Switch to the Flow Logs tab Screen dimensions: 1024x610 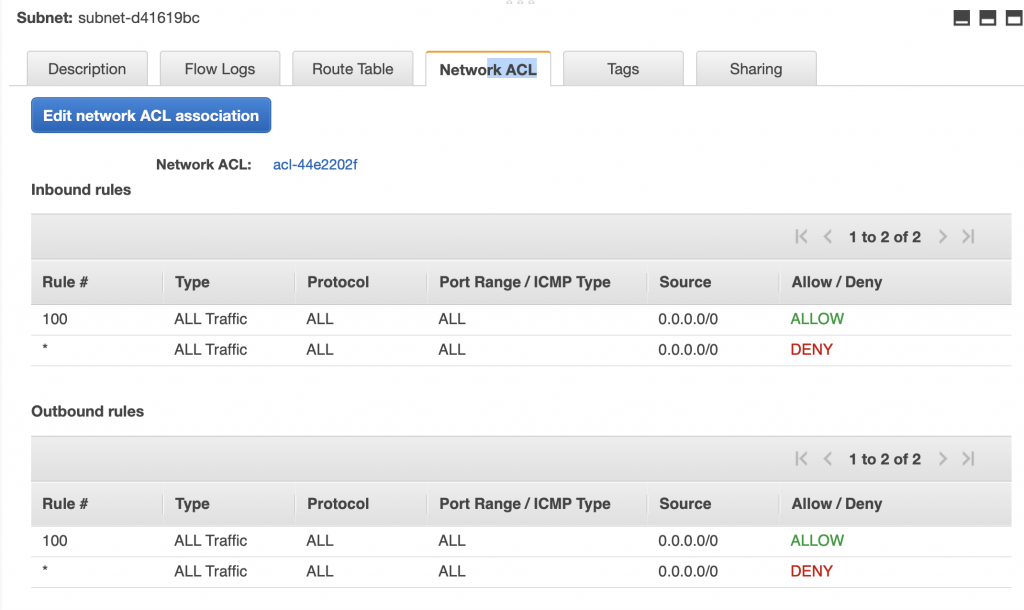point(219,69)
